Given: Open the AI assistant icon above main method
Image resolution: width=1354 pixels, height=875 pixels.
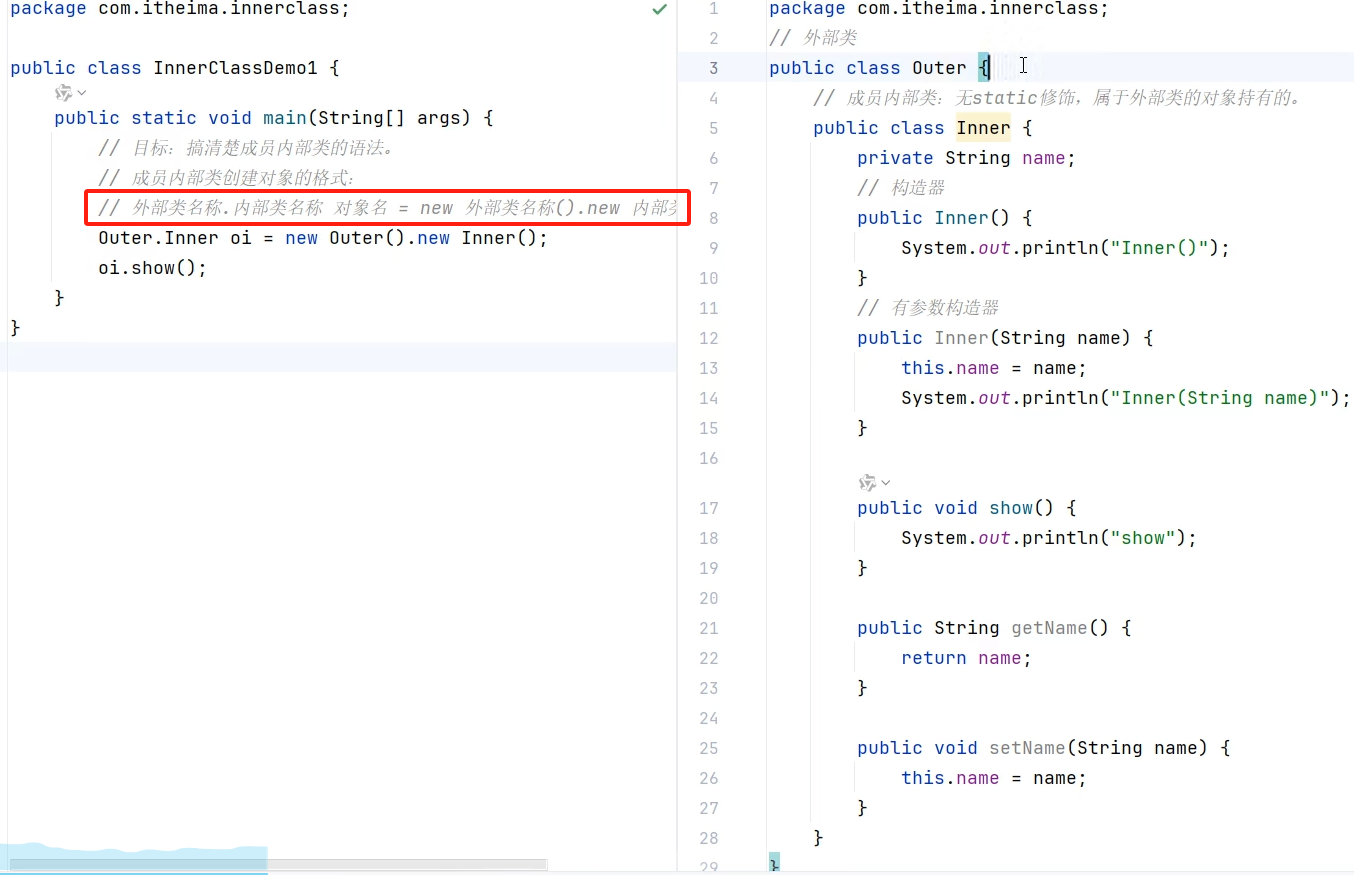Looking at the screenshot, I should coord(64,93).
